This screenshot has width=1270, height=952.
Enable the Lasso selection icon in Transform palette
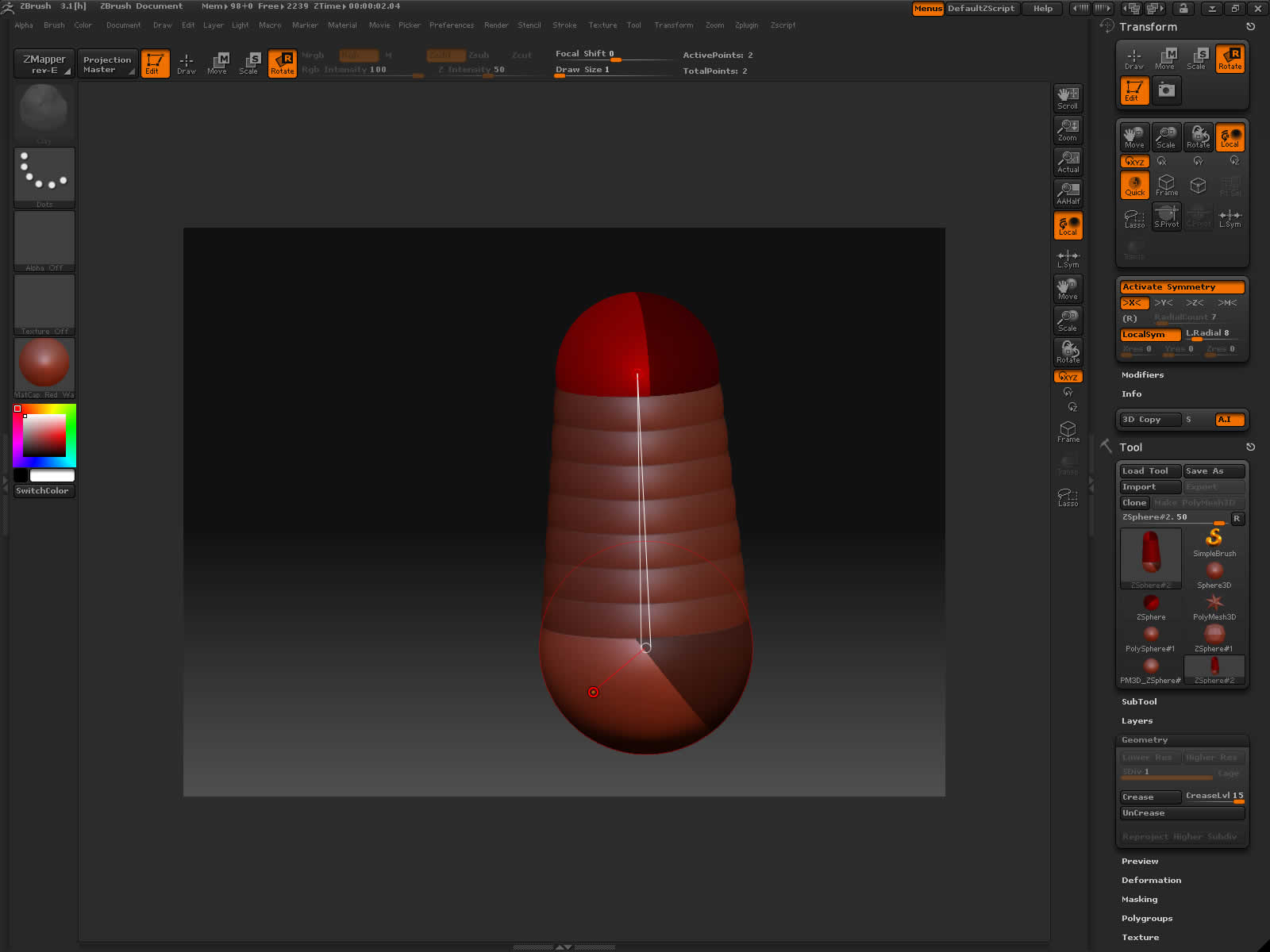tap(1133, 216)
